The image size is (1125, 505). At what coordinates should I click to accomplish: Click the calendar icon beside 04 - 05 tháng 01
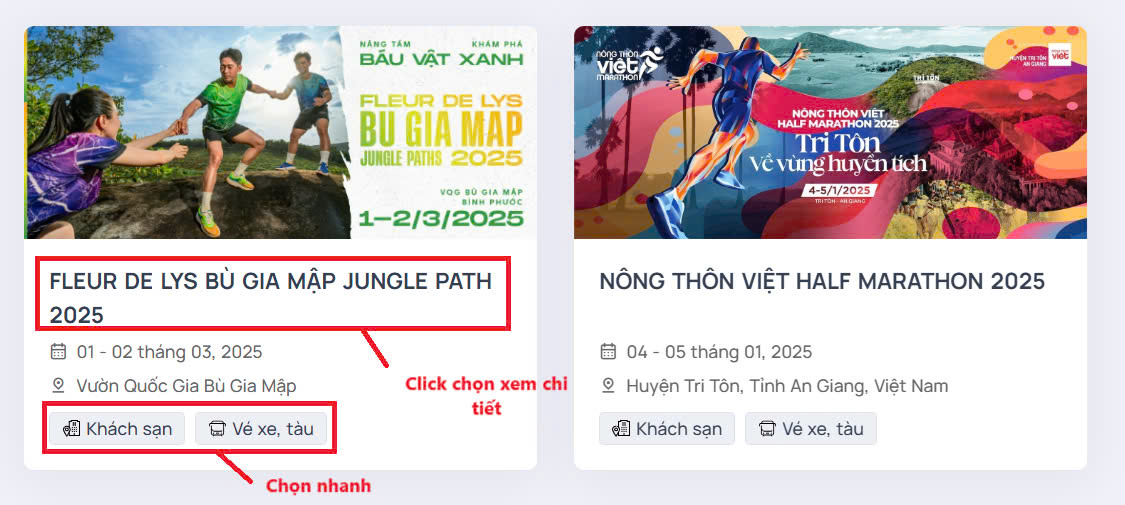click(608, 351)
